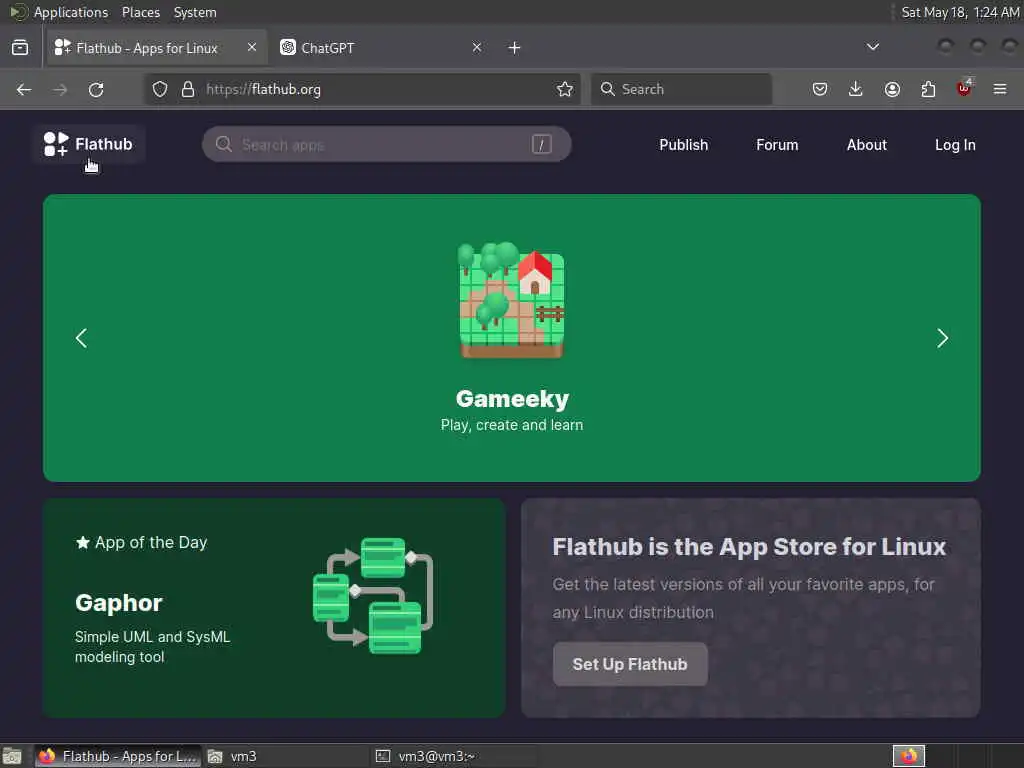Click the show desktop icon in taskbar
This screenshot has height=768, width=1024.
point(12,756)
